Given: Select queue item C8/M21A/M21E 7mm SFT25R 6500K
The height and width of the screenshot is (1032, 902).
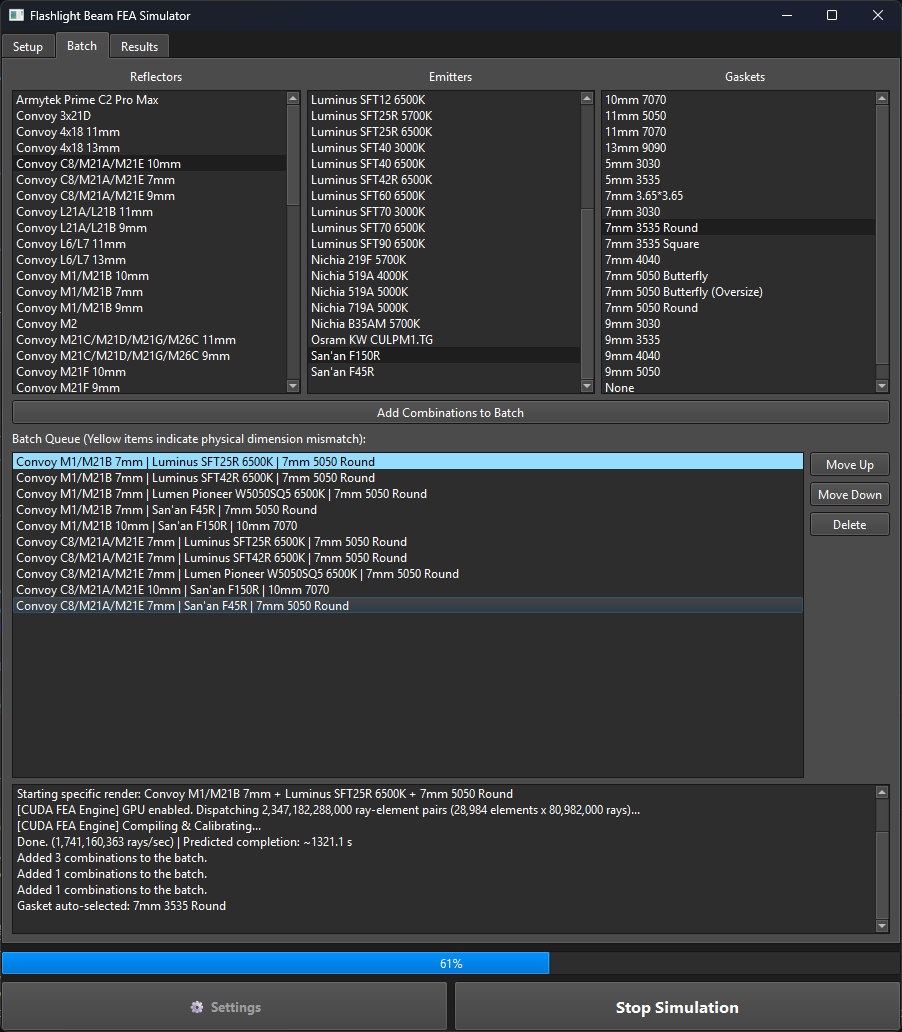Looking at the screenshot, I should click(408, 542).
